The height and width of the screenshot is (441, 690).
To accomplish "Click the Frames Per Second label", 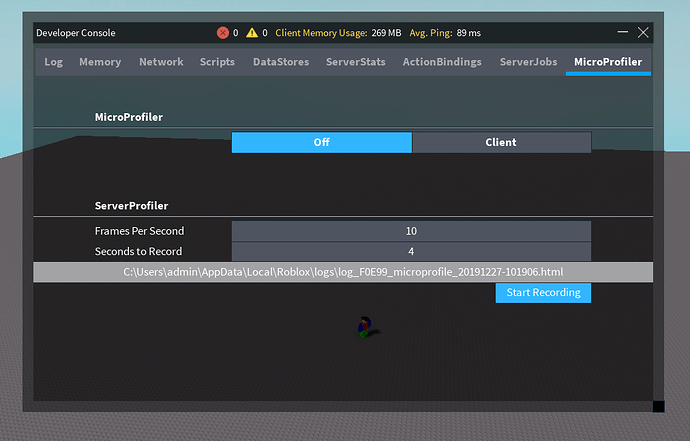I will pos(139,231).
